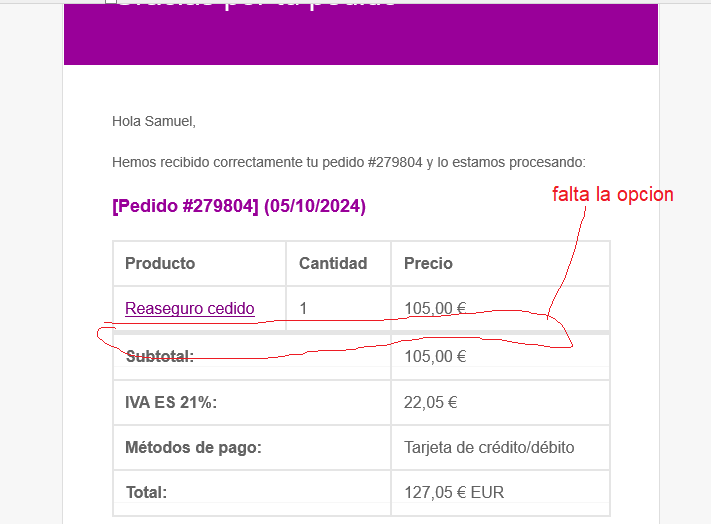Click the Precio column header
The image size is (711, 524).
(428, 263)
